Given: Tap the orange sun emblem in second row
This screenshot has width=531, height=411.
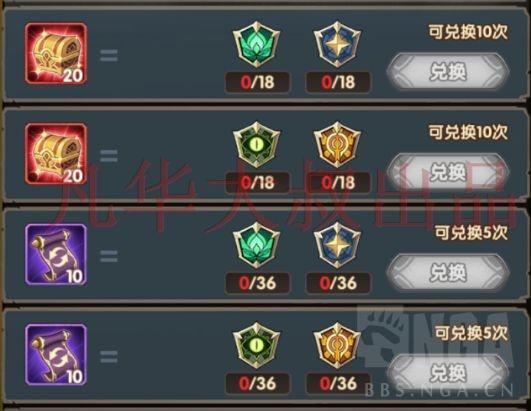Looking at the screenshot, I should (337, 145).
